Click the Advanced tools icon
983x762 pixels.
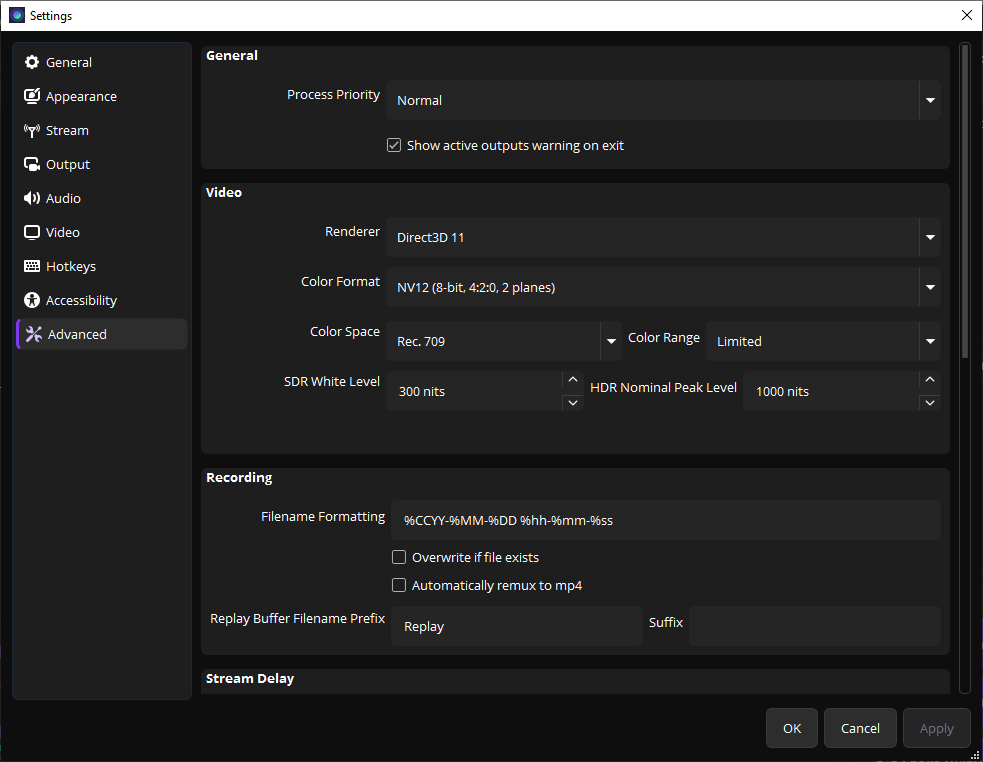click(34, 334)
